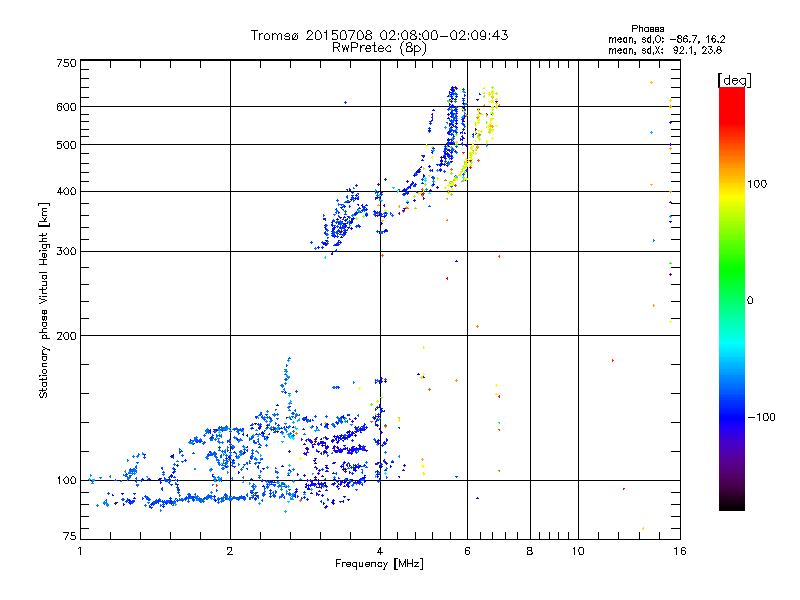The width and height of the screenshot is (800, 600).
Task: Click the x-axis tick label '6'
Action: pyautogui.click(x=467, y=551)
